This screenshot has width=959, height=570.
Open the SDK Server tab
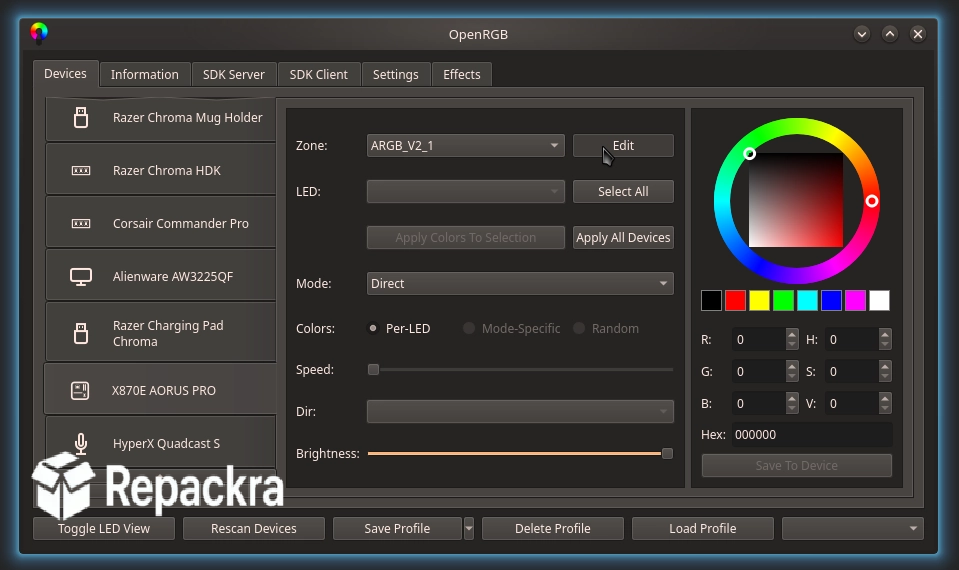pos(234,75)
